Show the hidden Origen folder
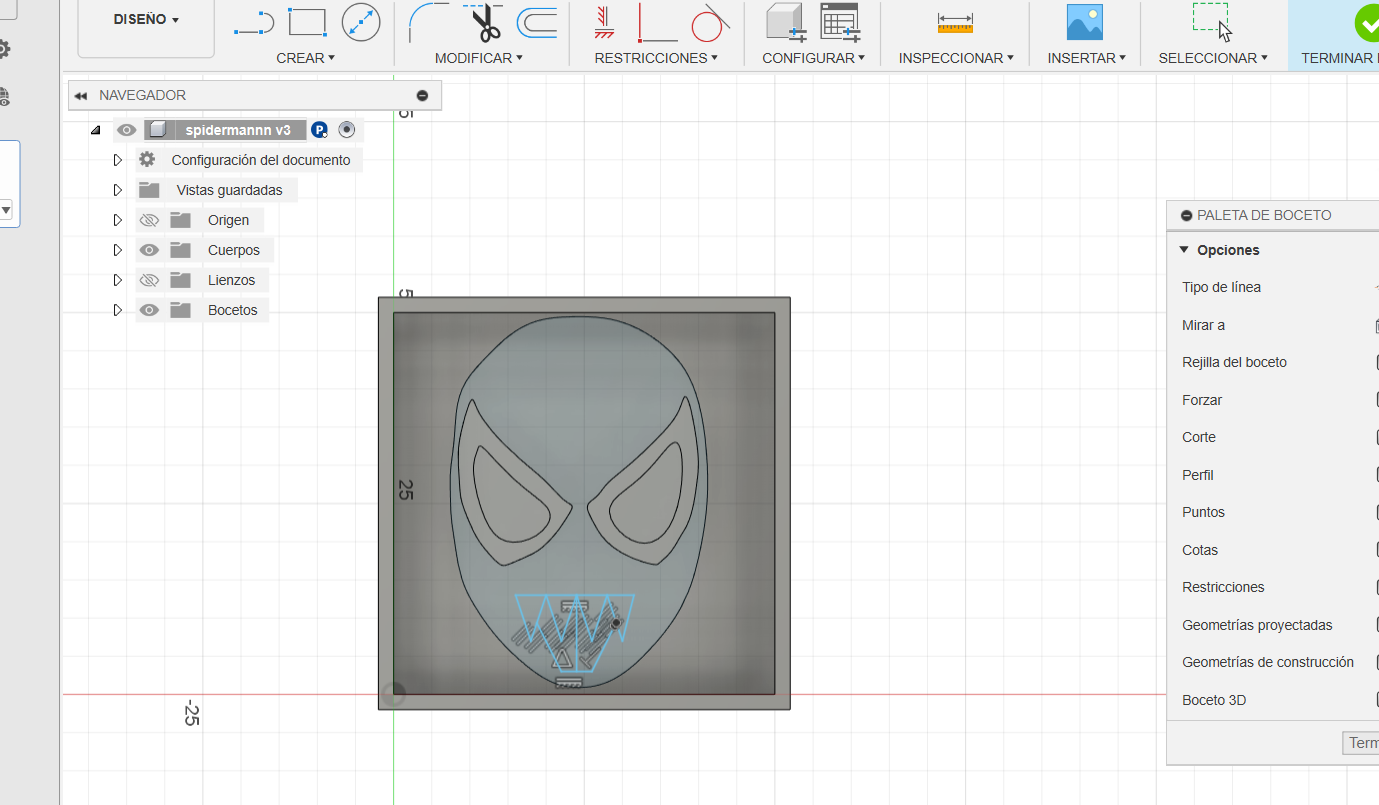Image resolution: width=1379 pixels, height=805 pixels. (x=149, y=220)
